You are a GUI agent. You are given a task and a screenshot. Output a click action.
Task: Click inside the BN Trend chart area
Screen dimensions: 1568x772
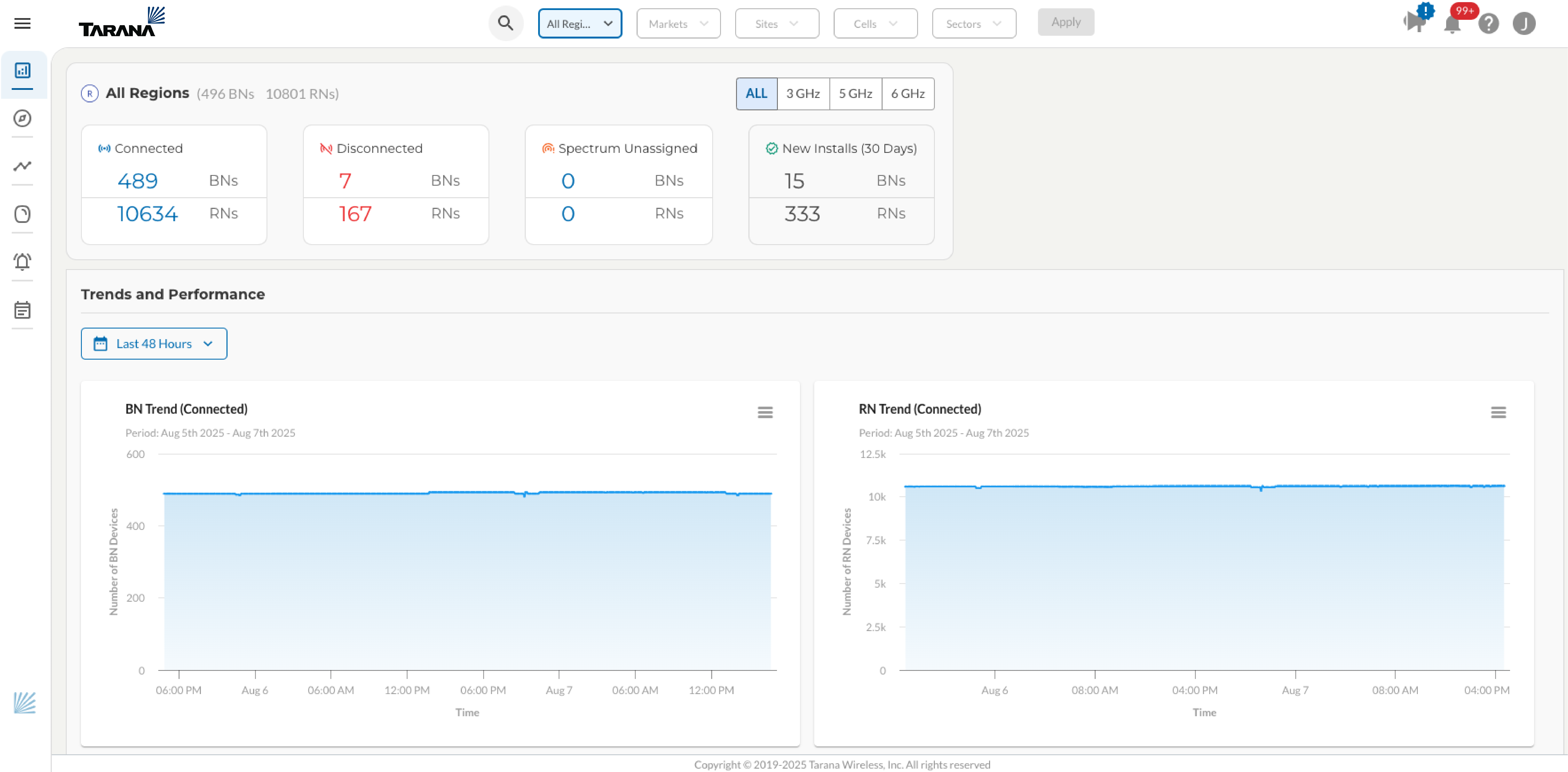tap(467, 563)
